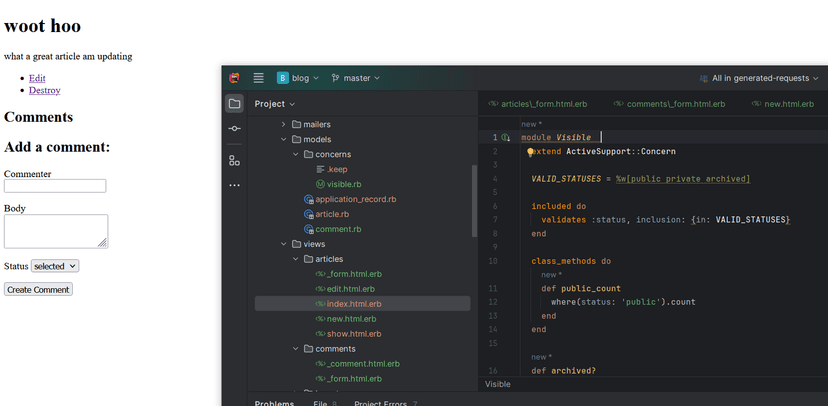Click the lightbulb quick-fix icon on line 2
The height and width of the screenshot is (406, 828).
531,152
